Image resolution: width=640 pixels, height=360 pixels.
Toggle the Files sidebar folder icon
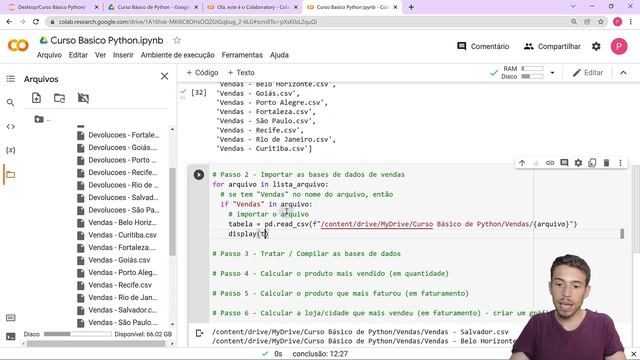(11, 175)
